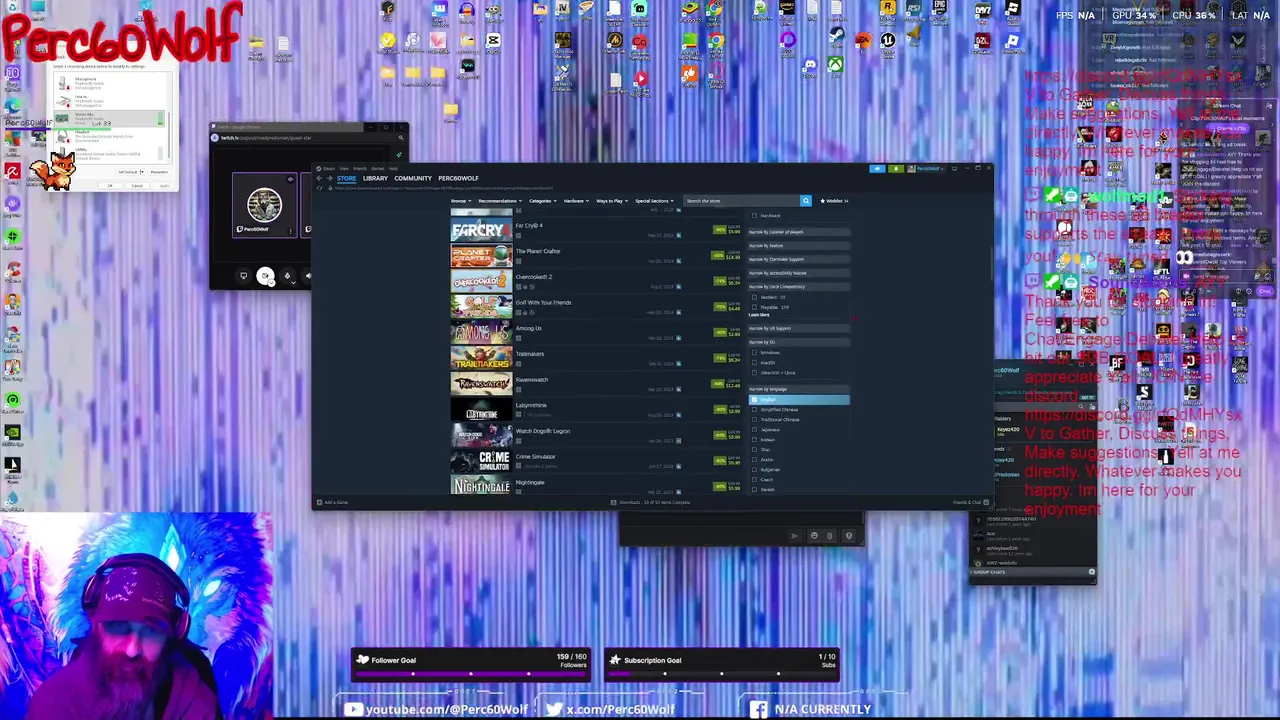
Task: Open Recycle Bin desktop icon
Action: tap(12, 8)
